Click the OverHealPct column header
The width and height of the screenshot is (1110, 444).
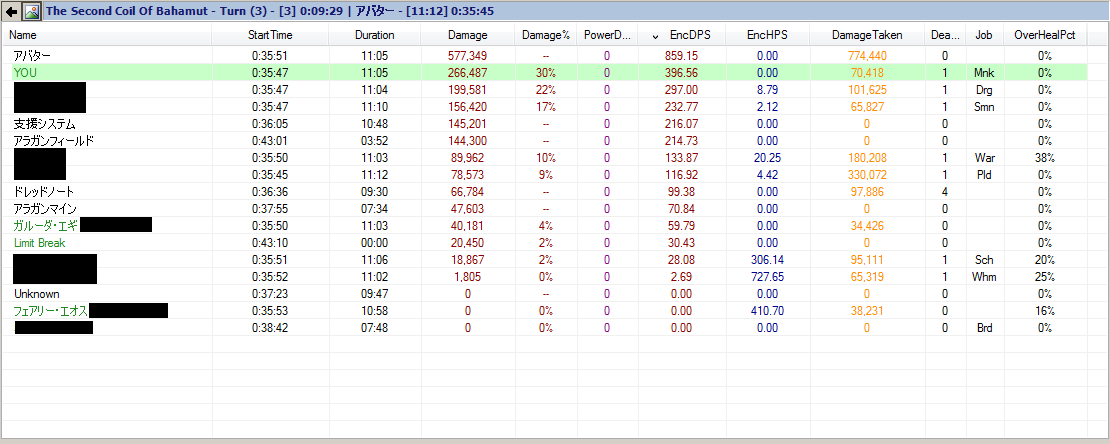[x=1044, y=35]
